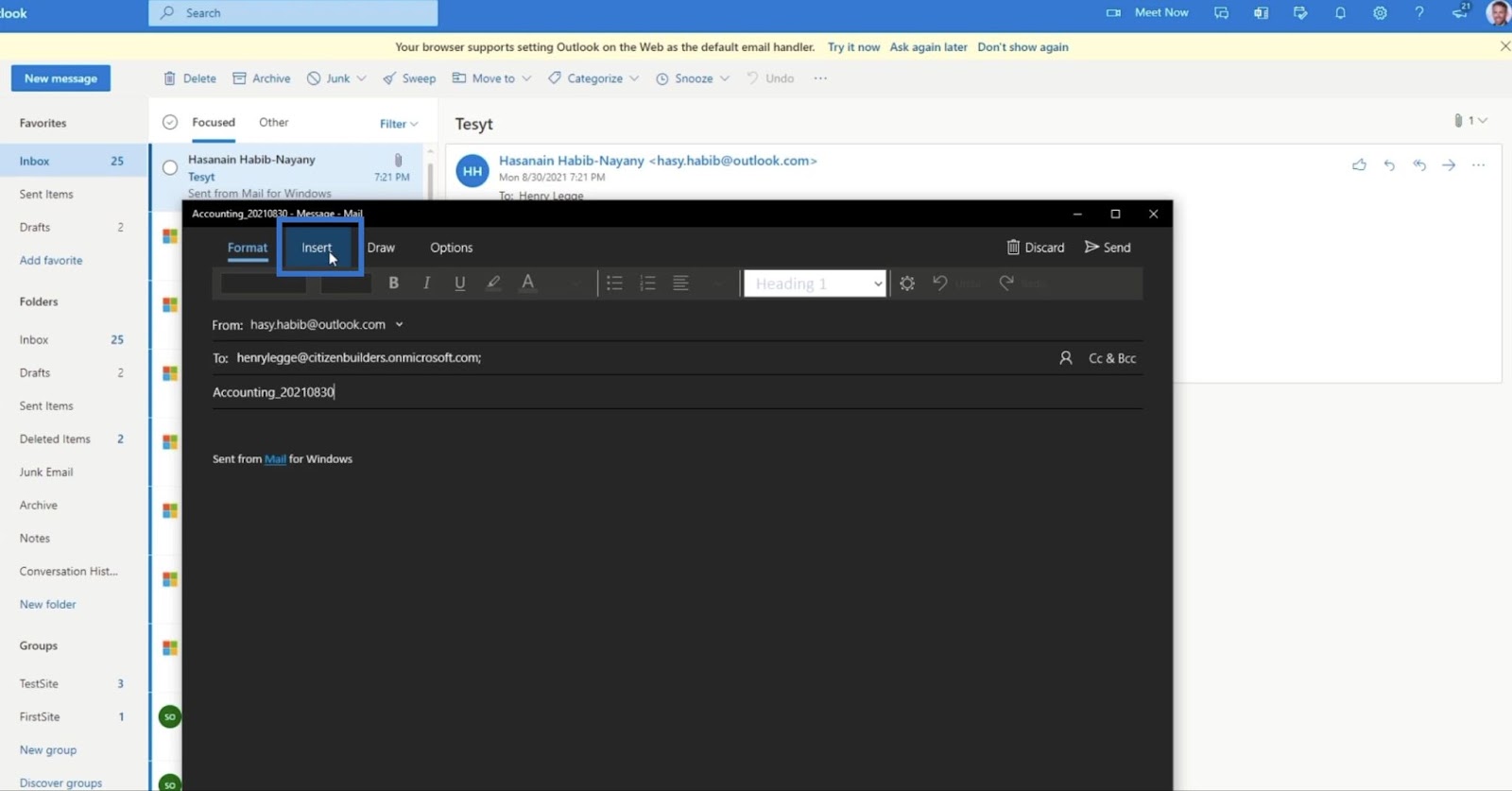Click the Outlook search box

(x=293, y=13)
